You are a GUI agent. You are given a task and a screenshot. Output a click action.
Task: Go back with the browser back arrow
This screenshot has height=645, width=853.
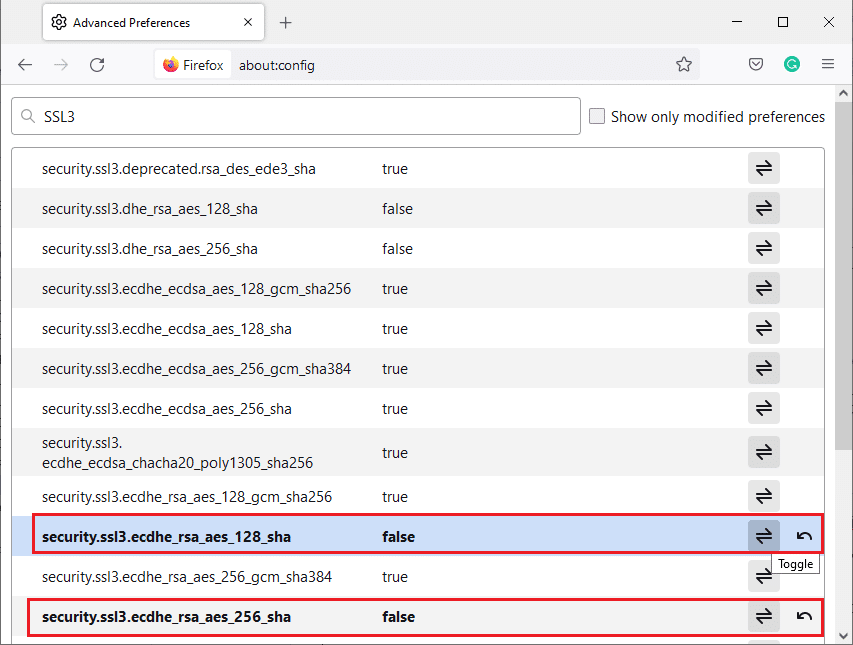[x=25, y=65]
